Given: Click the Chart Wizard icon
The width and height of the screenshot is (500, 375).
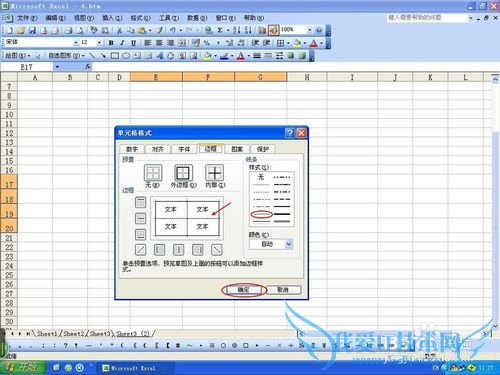Looking at the screenshot, I should click(262, 31).
